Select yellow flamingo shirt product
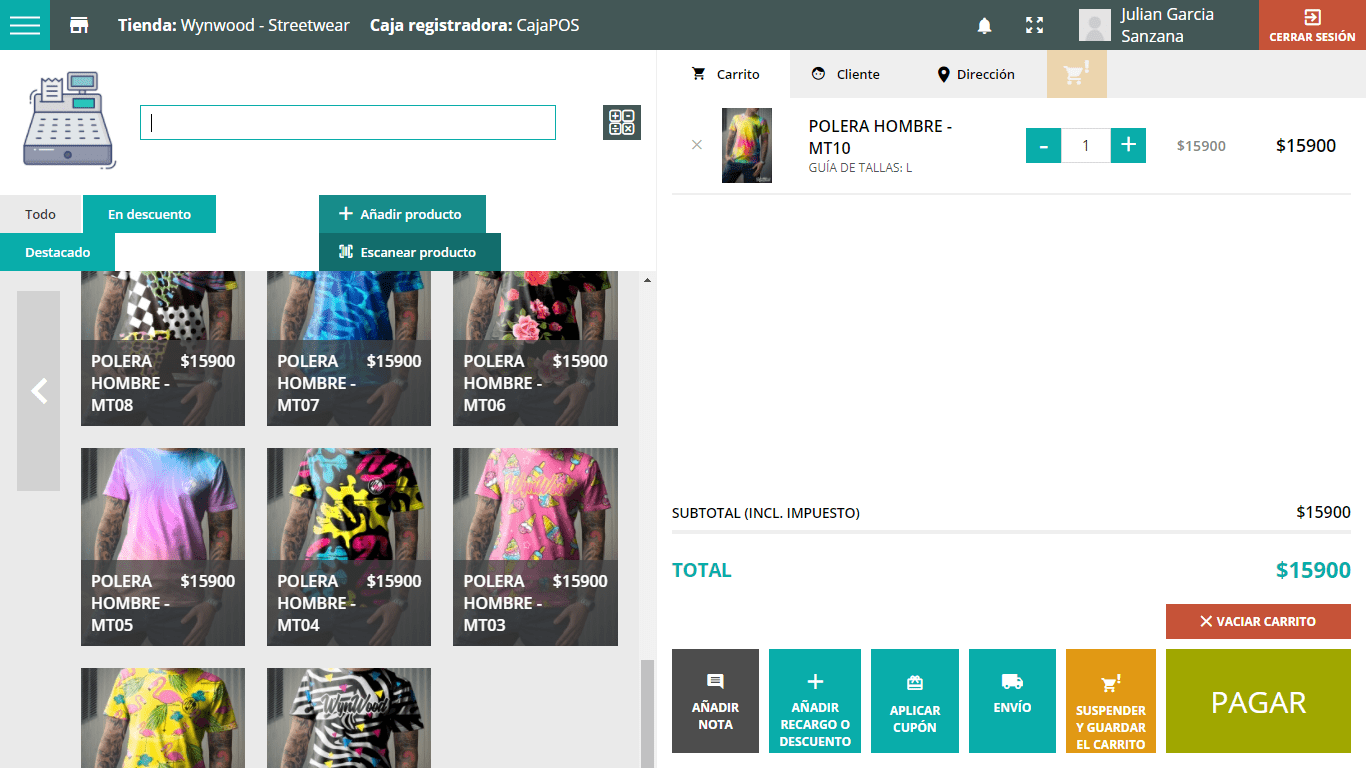The height and width of the screenshot is (768, 1366). 163,718
